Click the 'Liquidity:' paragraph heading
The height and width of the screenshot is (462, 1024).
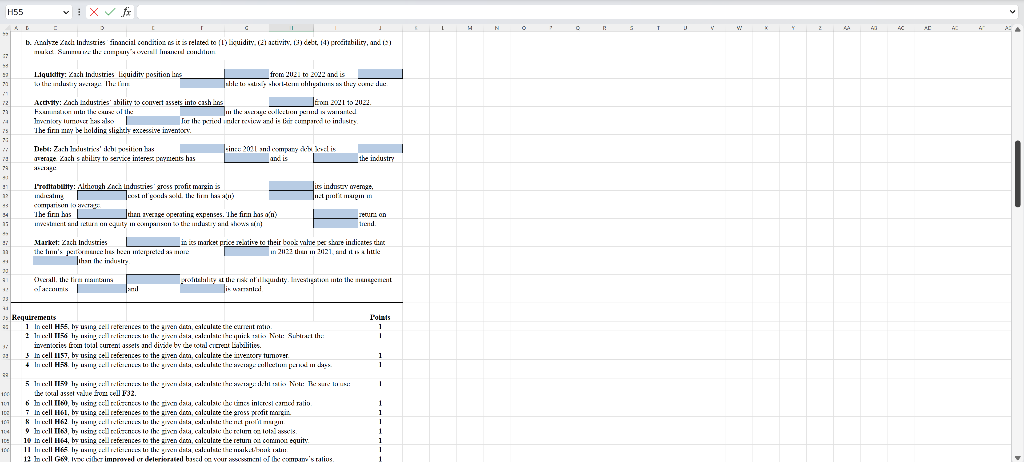(48, 74)
